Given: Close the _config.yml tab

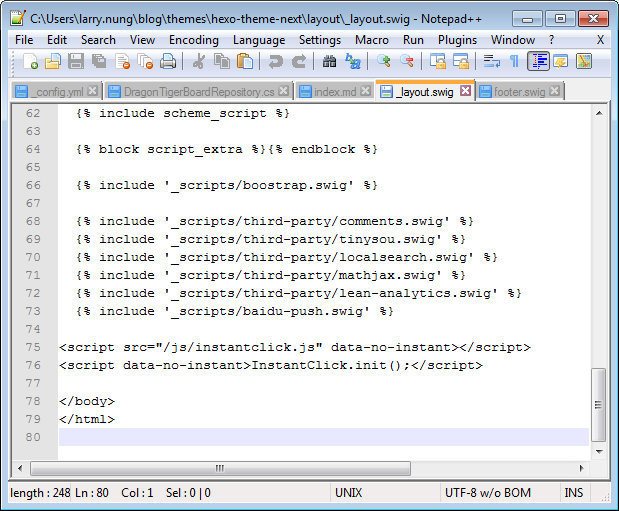Looking at the screenshot, I should pyautogui.click(x=92, y=91).
